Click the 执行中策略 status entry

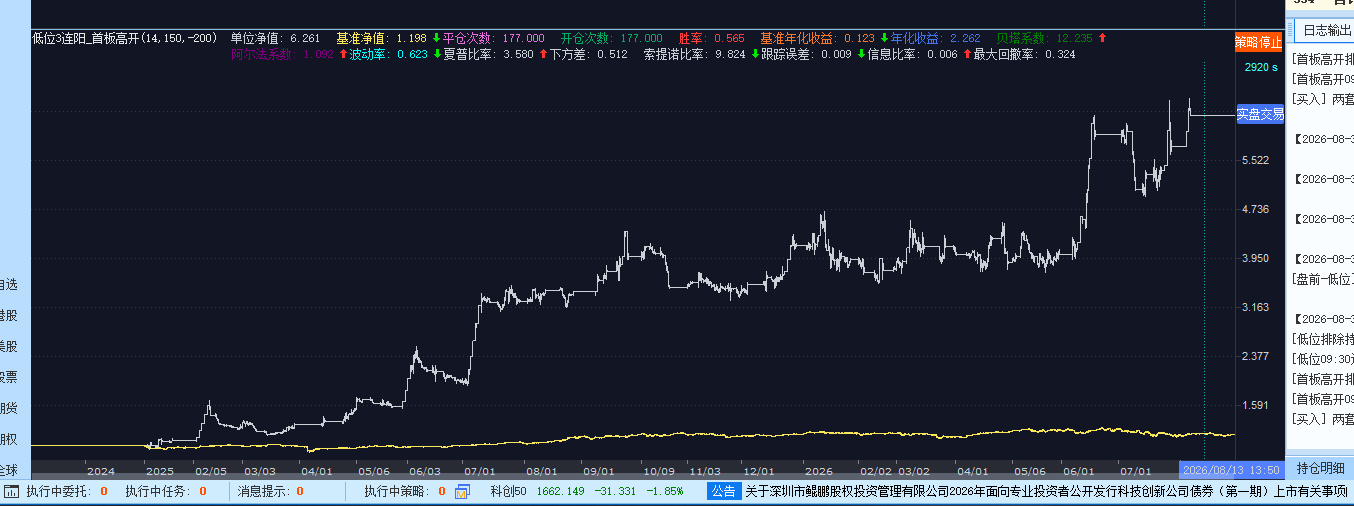pyautogui.click(x=405, y=491)
